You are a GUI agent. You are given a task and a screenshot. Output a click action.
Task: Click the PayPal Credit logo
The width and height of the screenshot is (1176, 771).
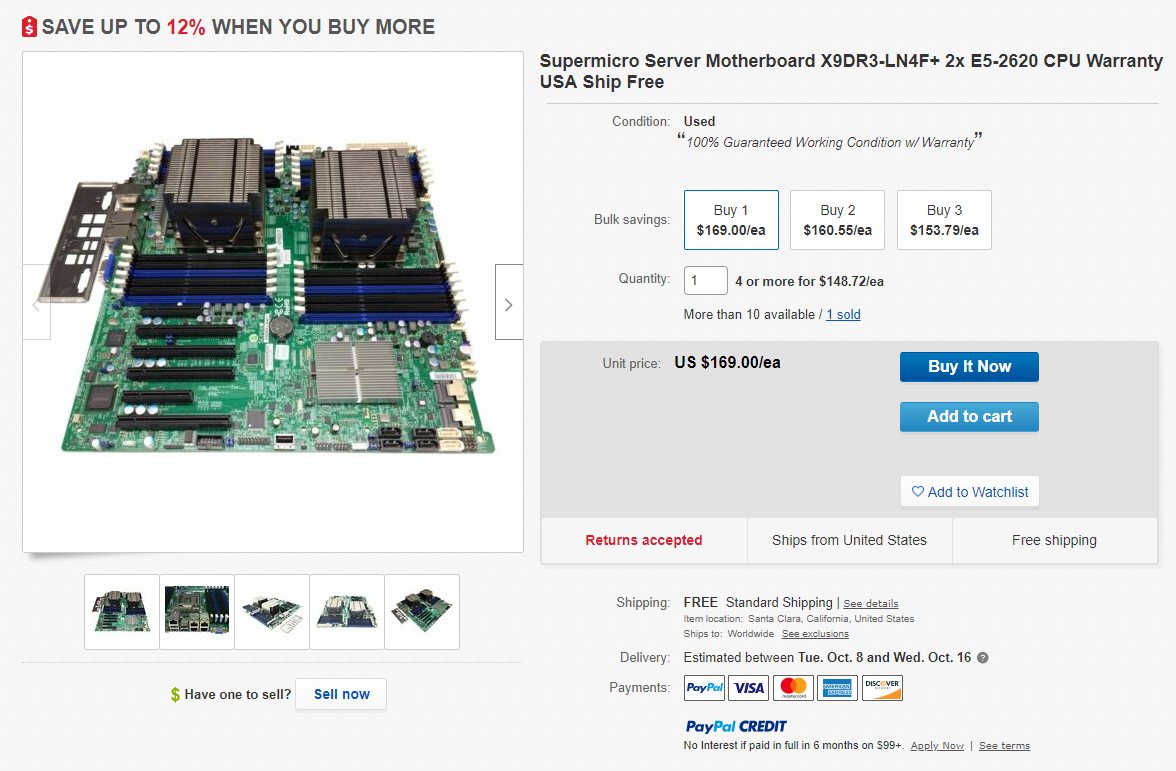[x=736, y=726]
